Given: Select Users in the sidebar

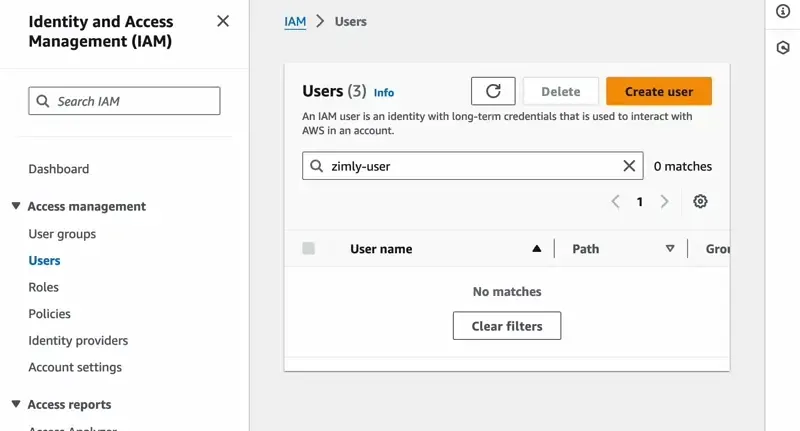Looking at the screenshot, I should [x=44, y=261].
